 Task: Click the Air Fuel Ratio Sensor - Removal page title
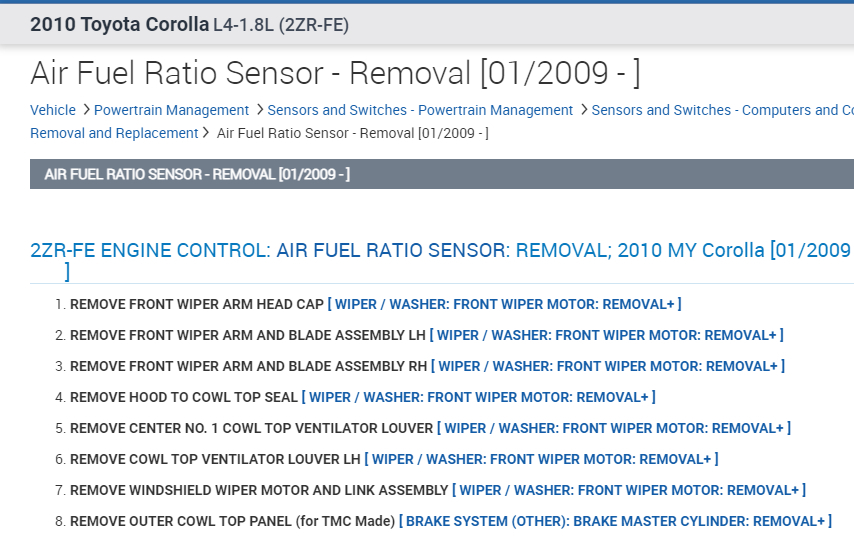(x=335, y=73)
